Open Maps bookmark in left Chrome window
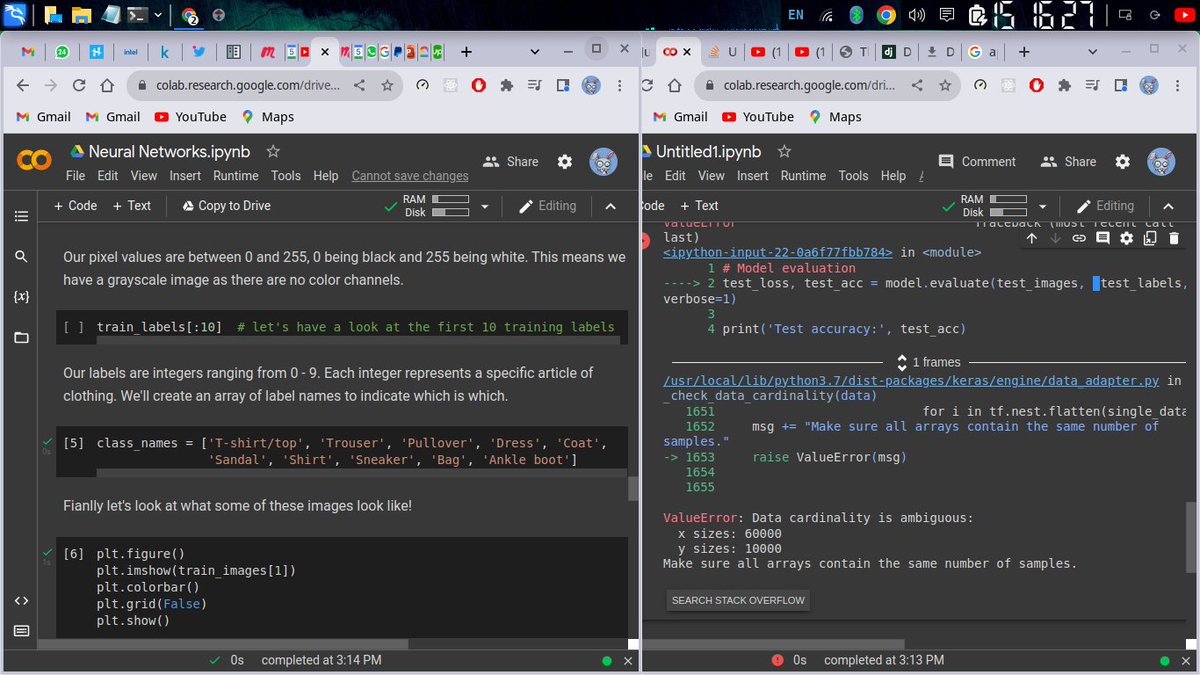 (x=268, y=117)
